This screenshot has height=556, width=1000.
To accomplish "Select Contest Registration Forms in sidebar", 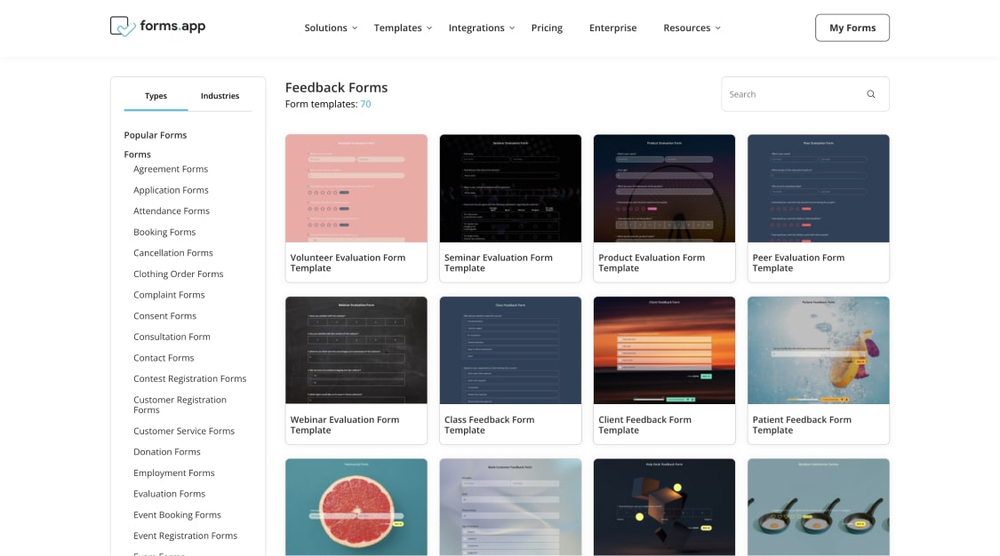I will pos(190,379).
